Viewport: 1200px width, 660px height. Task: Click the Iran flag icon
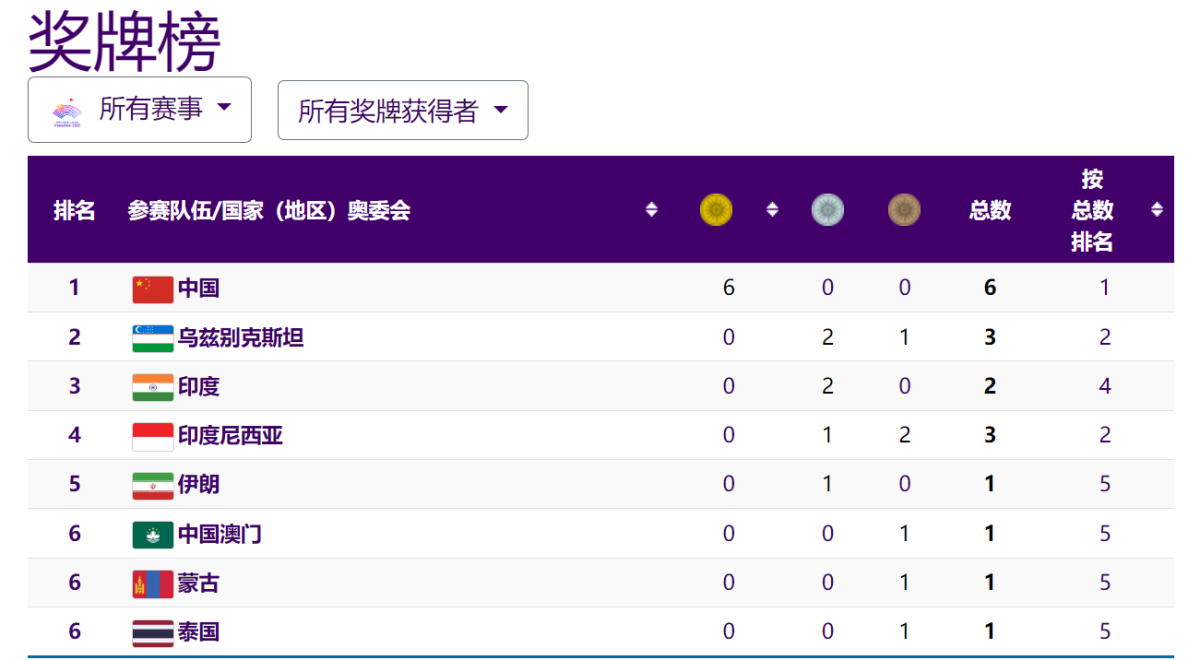[x=152, y=485]
